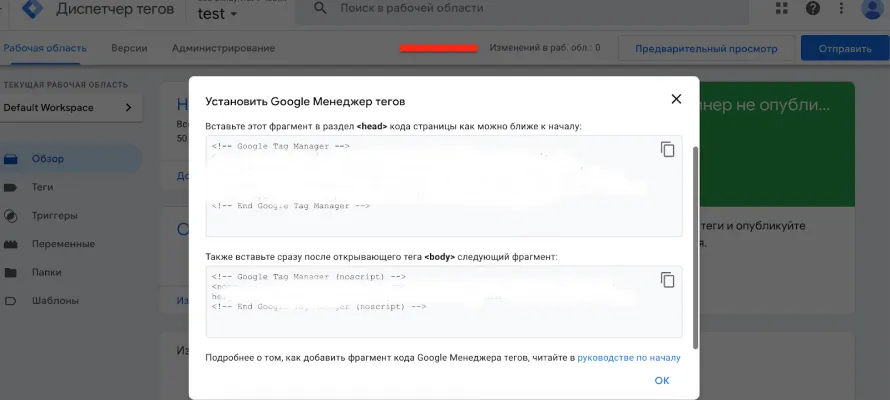Viewport: 890px width, 400px height.
Task: Click the Отправить button
Action: point(845,49)
